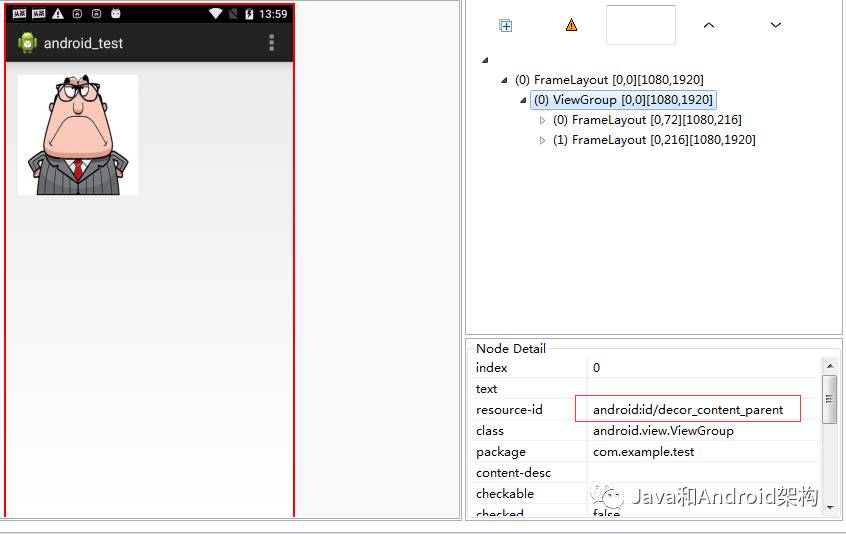Click the search input box in toolbar
The width and height of the screenshot is (846, 534).
pyautogui.click(x=641, y=25)
